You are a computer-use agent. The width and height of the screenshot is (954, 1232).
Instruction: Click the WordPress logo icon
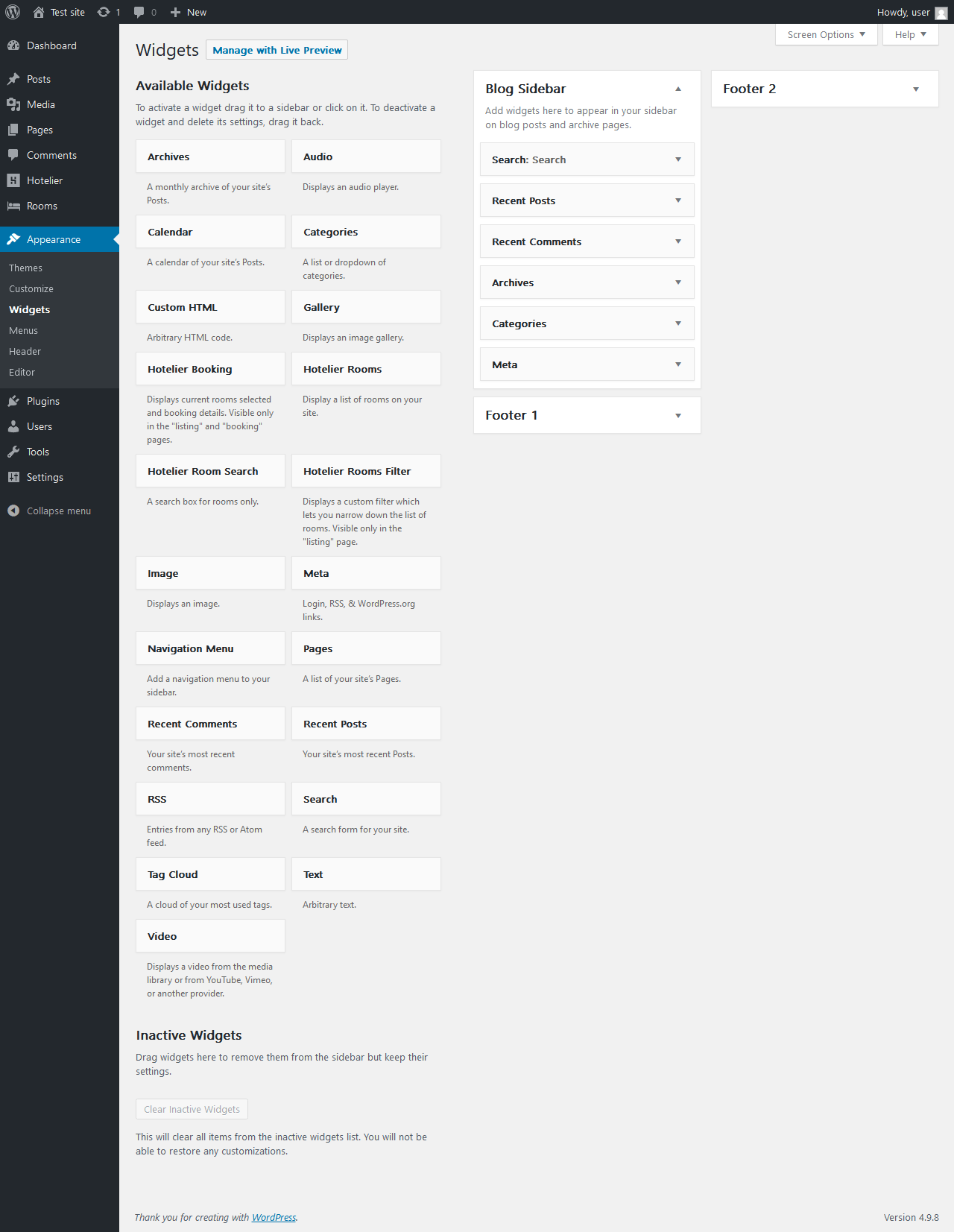tap(13, 12)
